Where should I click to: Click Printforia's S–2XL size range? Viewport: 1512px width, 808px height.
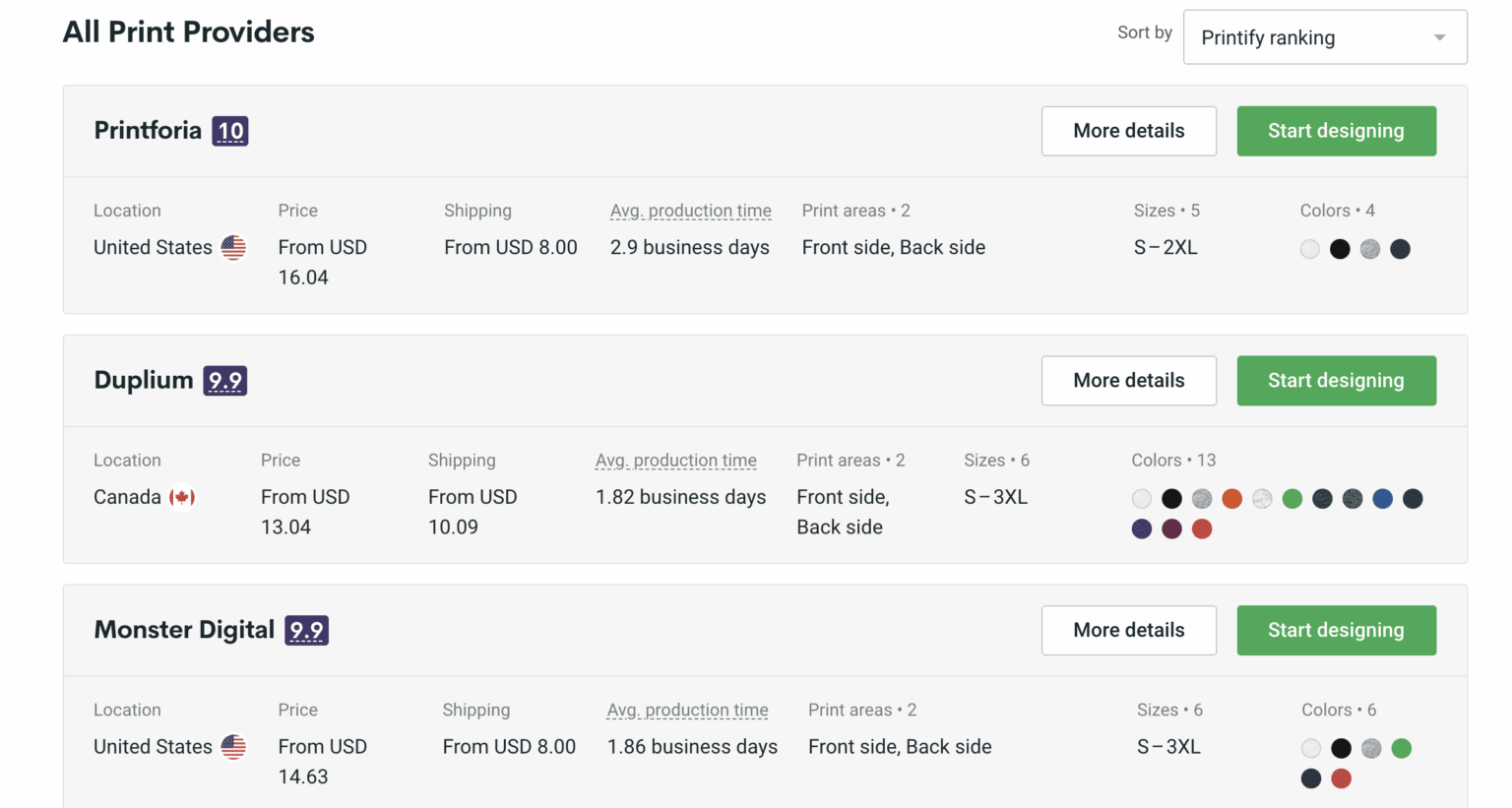1165,248
